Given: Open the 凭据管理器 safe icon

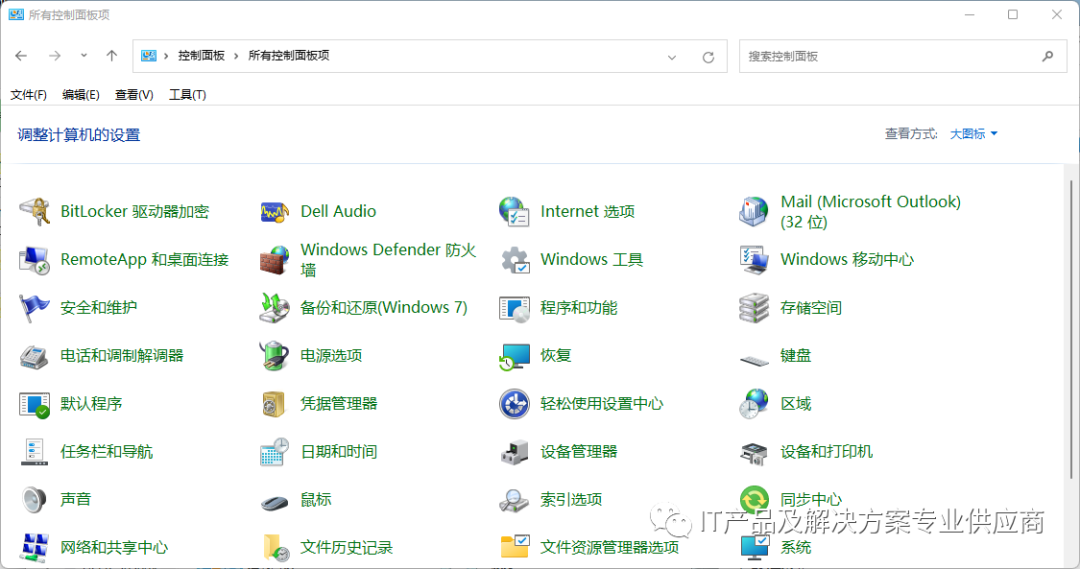Looking at the screenshot, I should pyautogui.click(x=274, y=404).
